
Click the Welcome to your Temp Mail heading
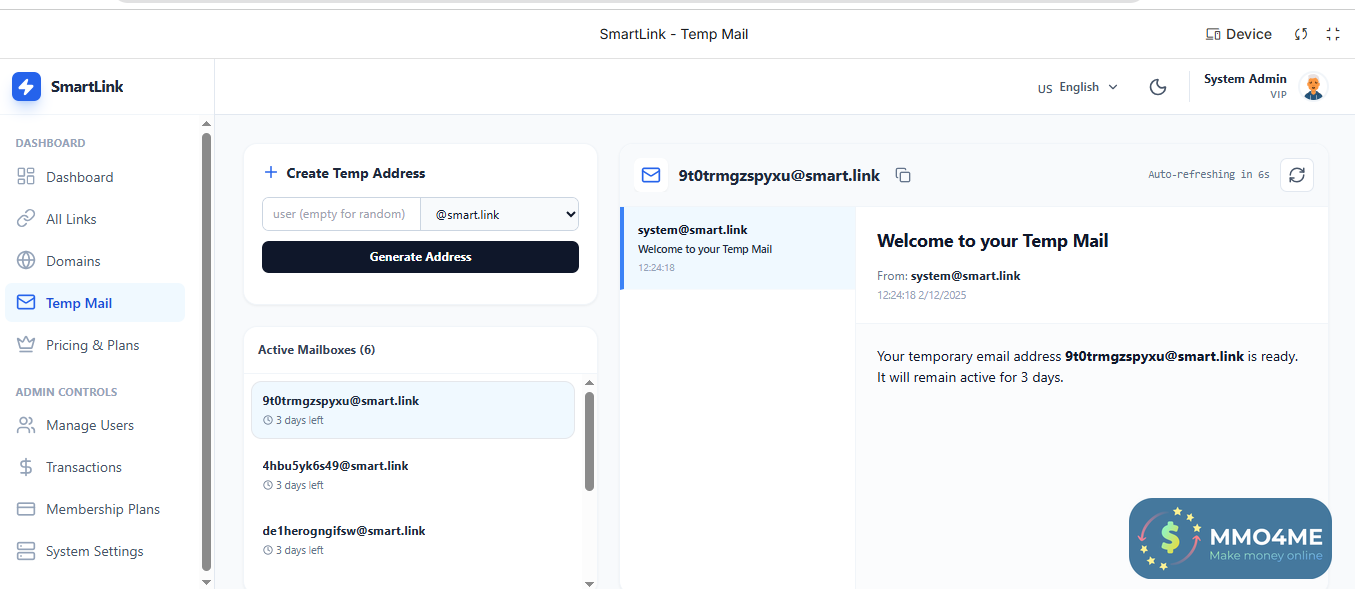click(992, 241)
